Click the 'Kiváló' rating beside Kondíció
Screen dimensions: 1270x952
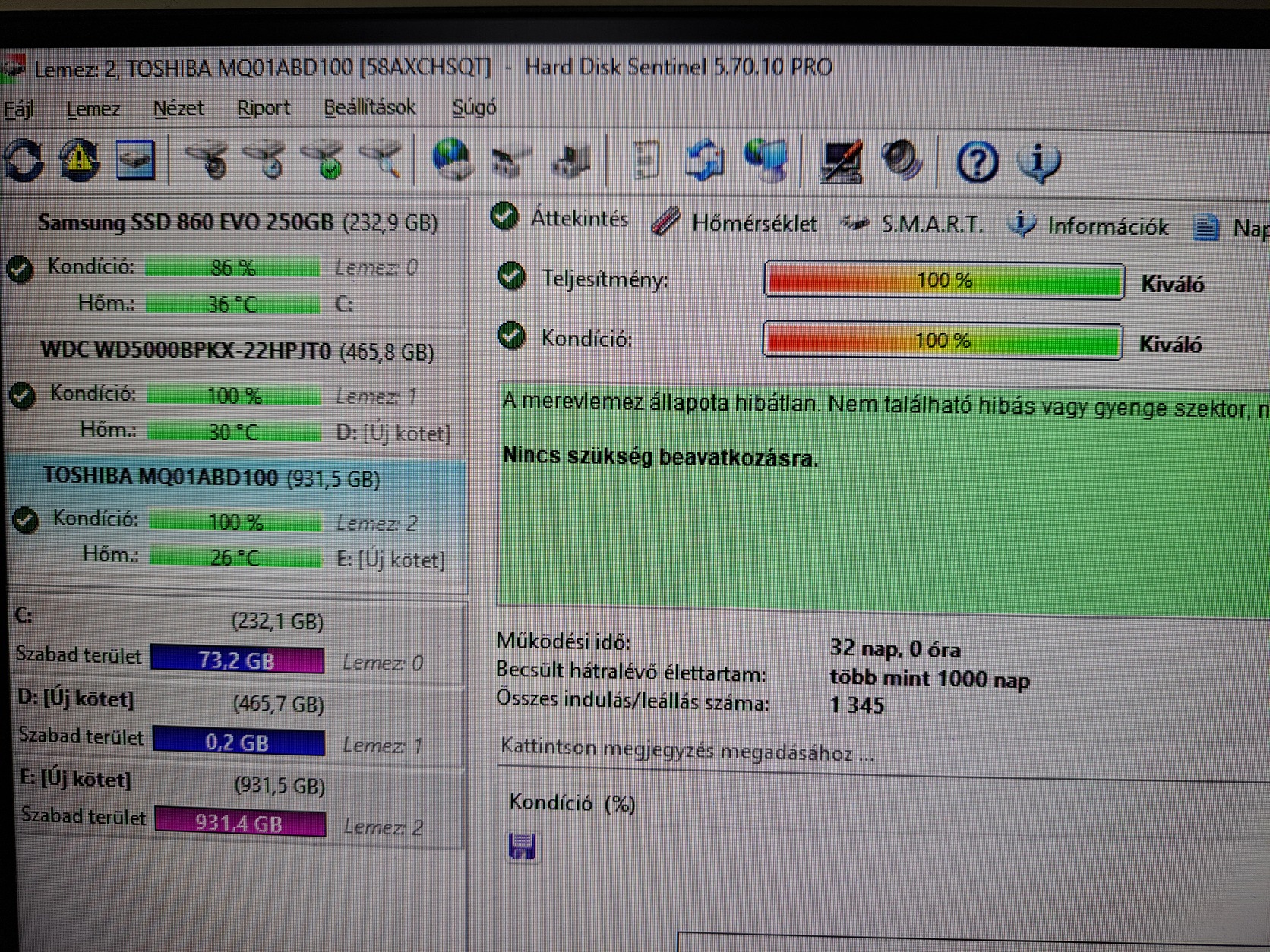(1170, 345)
